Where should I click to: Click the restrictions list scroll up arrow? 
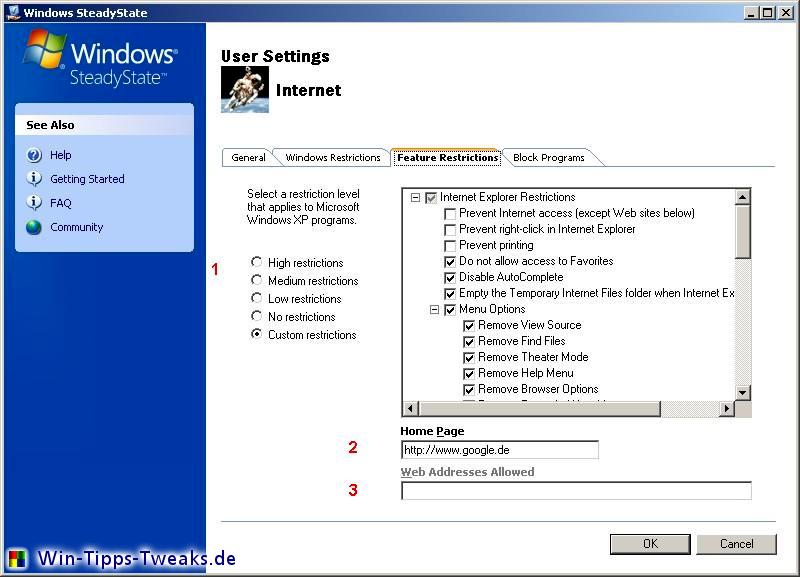[743, 197]
